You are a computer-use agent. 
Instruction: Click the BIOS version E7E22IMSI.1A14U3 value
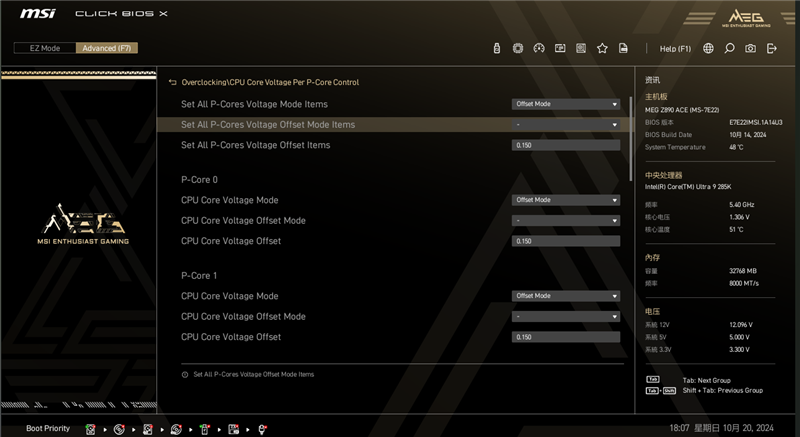pyautogui.click(x=756, y=122)
